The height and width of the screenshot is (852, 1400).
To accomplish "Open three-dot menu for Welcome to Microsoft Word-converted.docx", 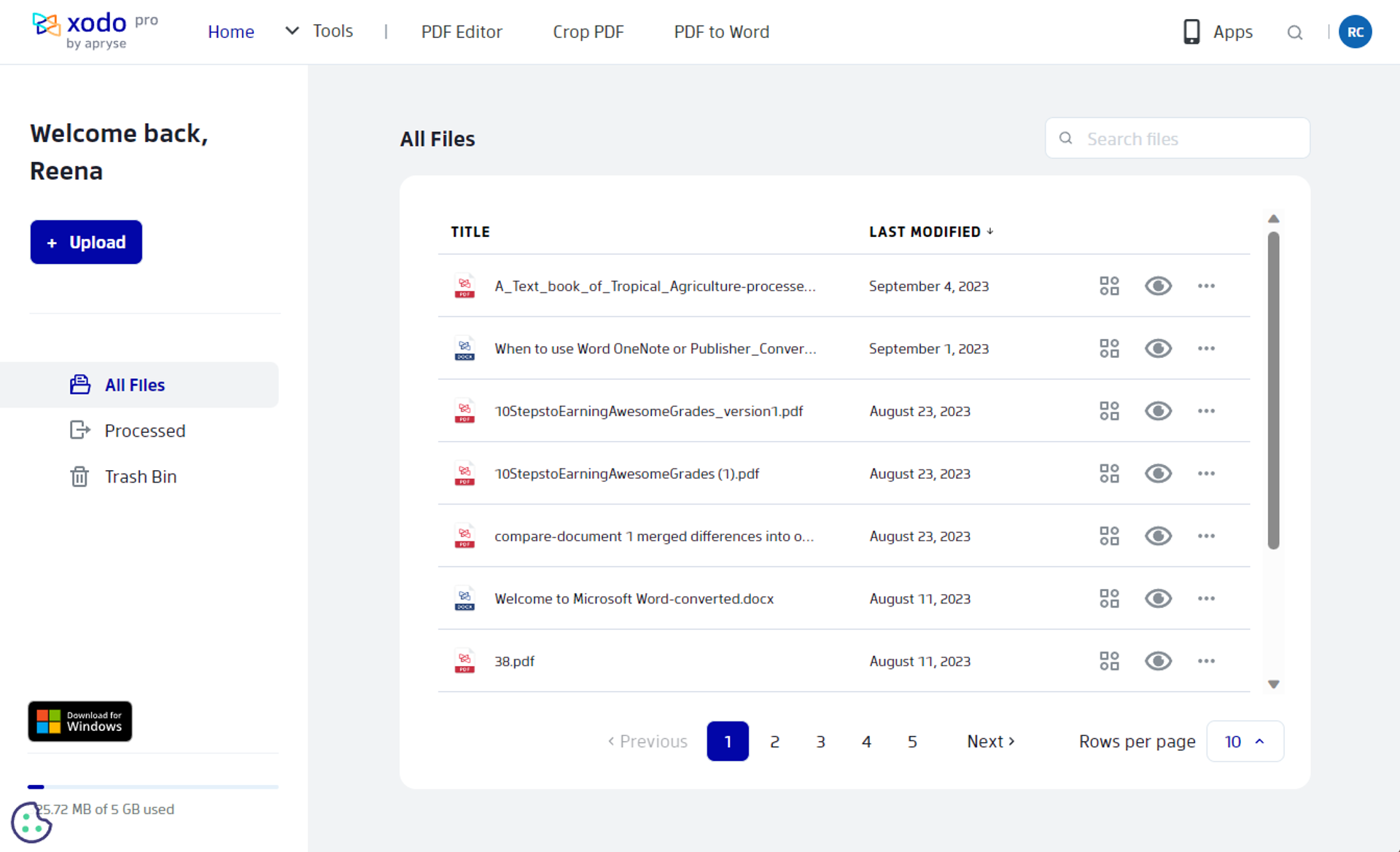I will pyautogui.click(x=1206, y=598).
